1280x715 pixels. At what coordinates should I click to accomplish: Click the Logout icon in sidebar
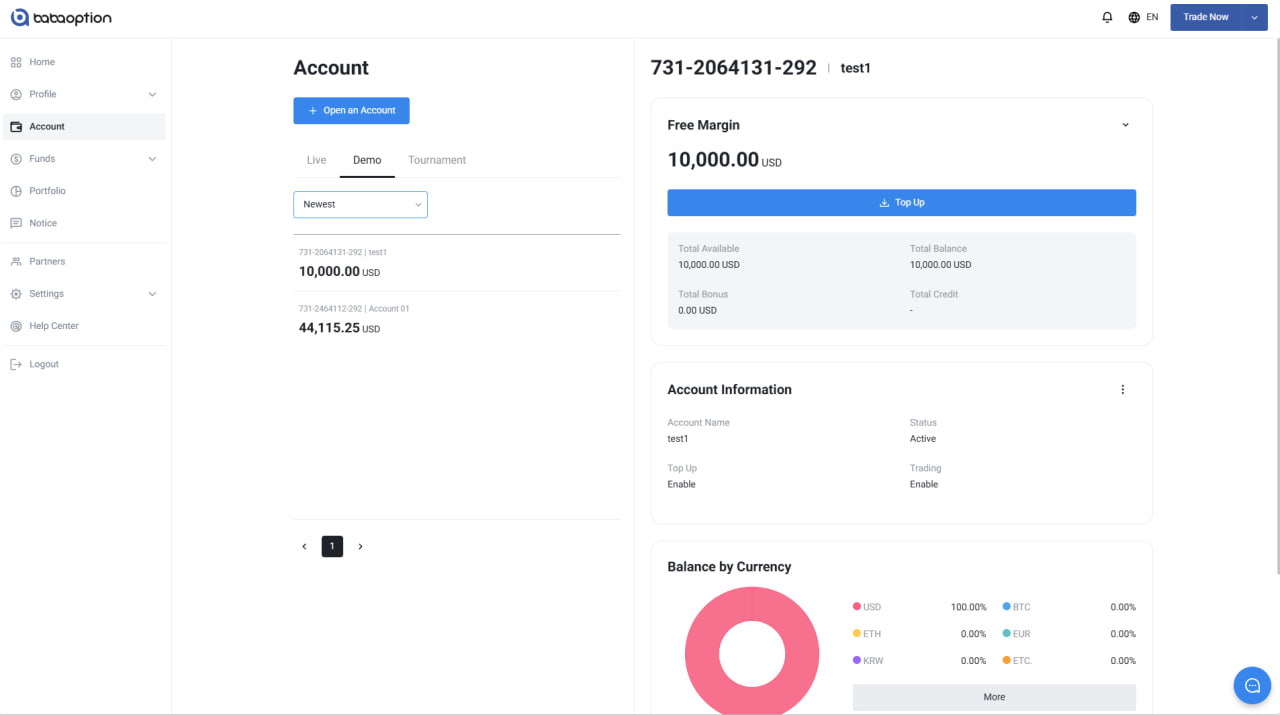click(x=16, y=364)
